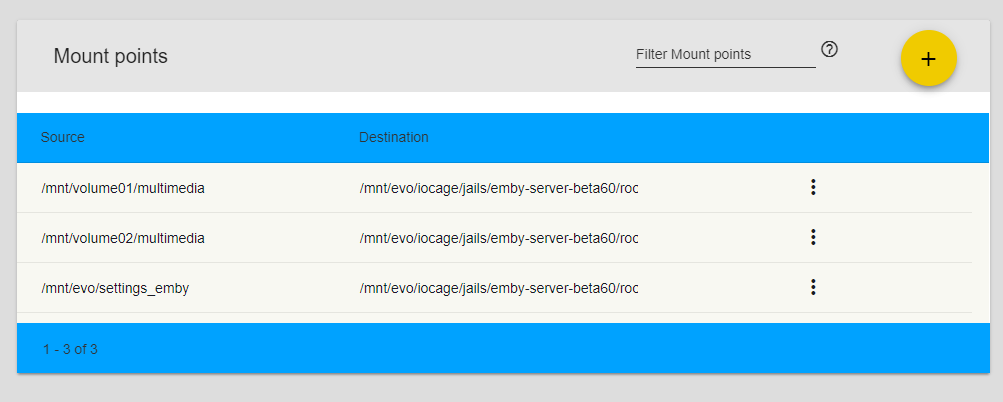
Task: Click the Filter Mount points field
Action: [x=725, y=54]
